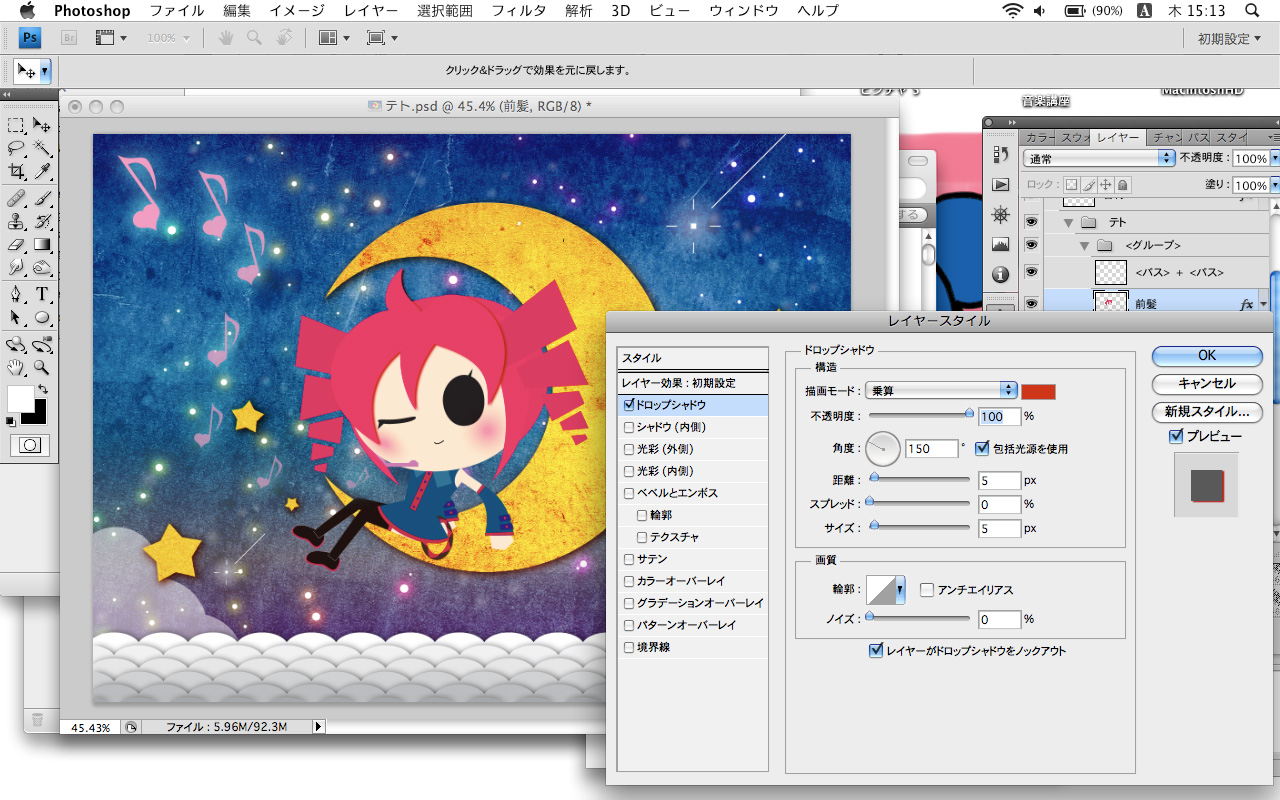The width and height of the screenshot is (1280, 800).
Task: Open the layer blend mode 通常 dropdown
Action: (x=1099, y=158)
